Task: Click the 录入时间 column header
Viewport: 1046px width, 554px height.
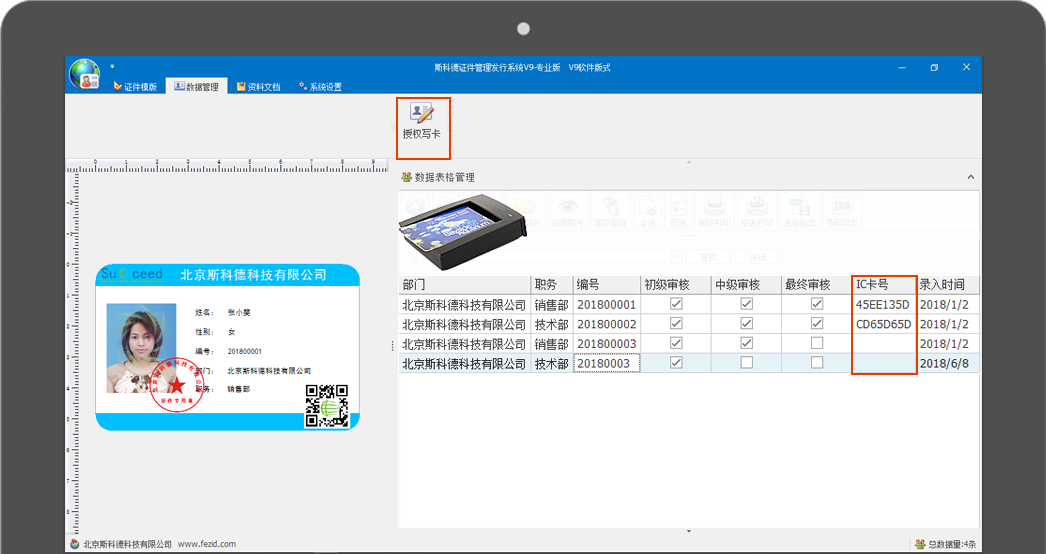Action: click(947, 285)
